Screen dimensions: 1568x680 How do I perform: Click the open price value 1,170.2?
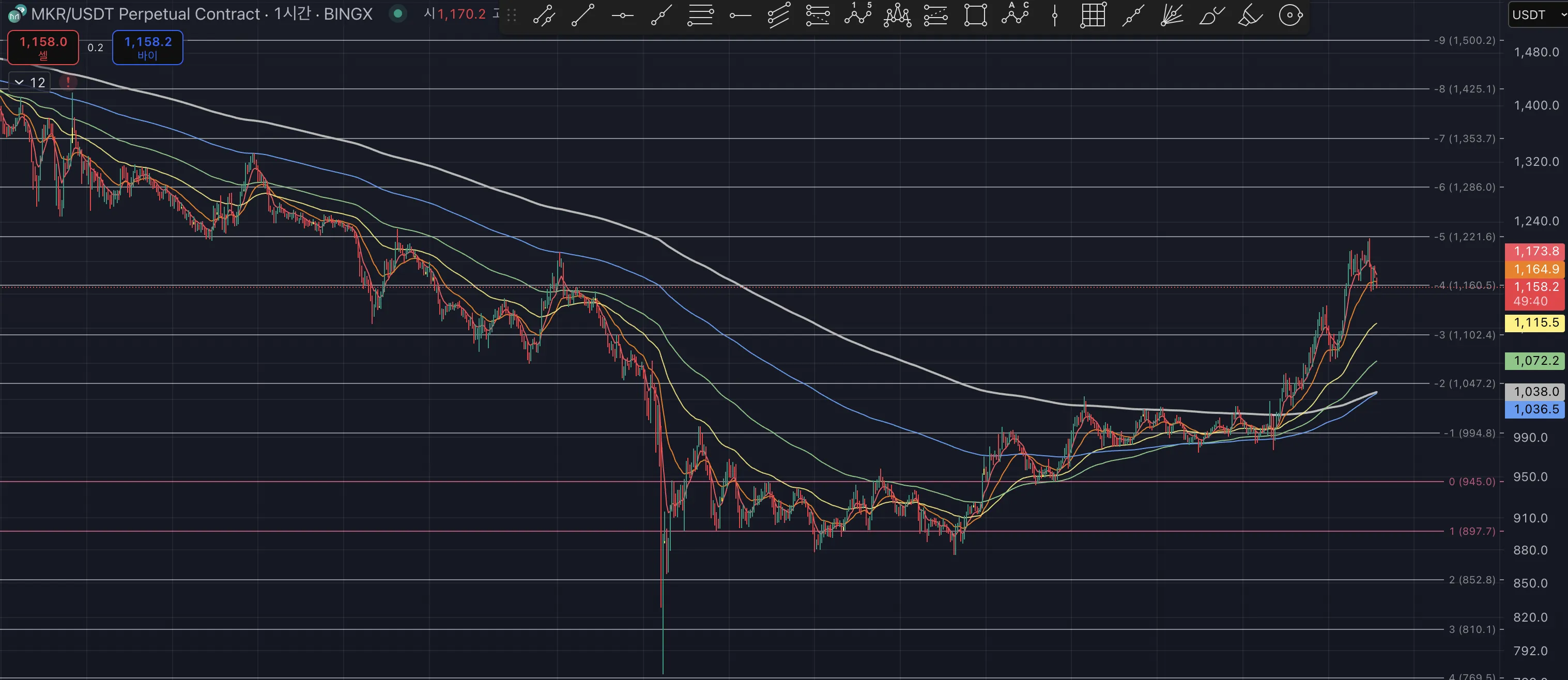[462, 13]
